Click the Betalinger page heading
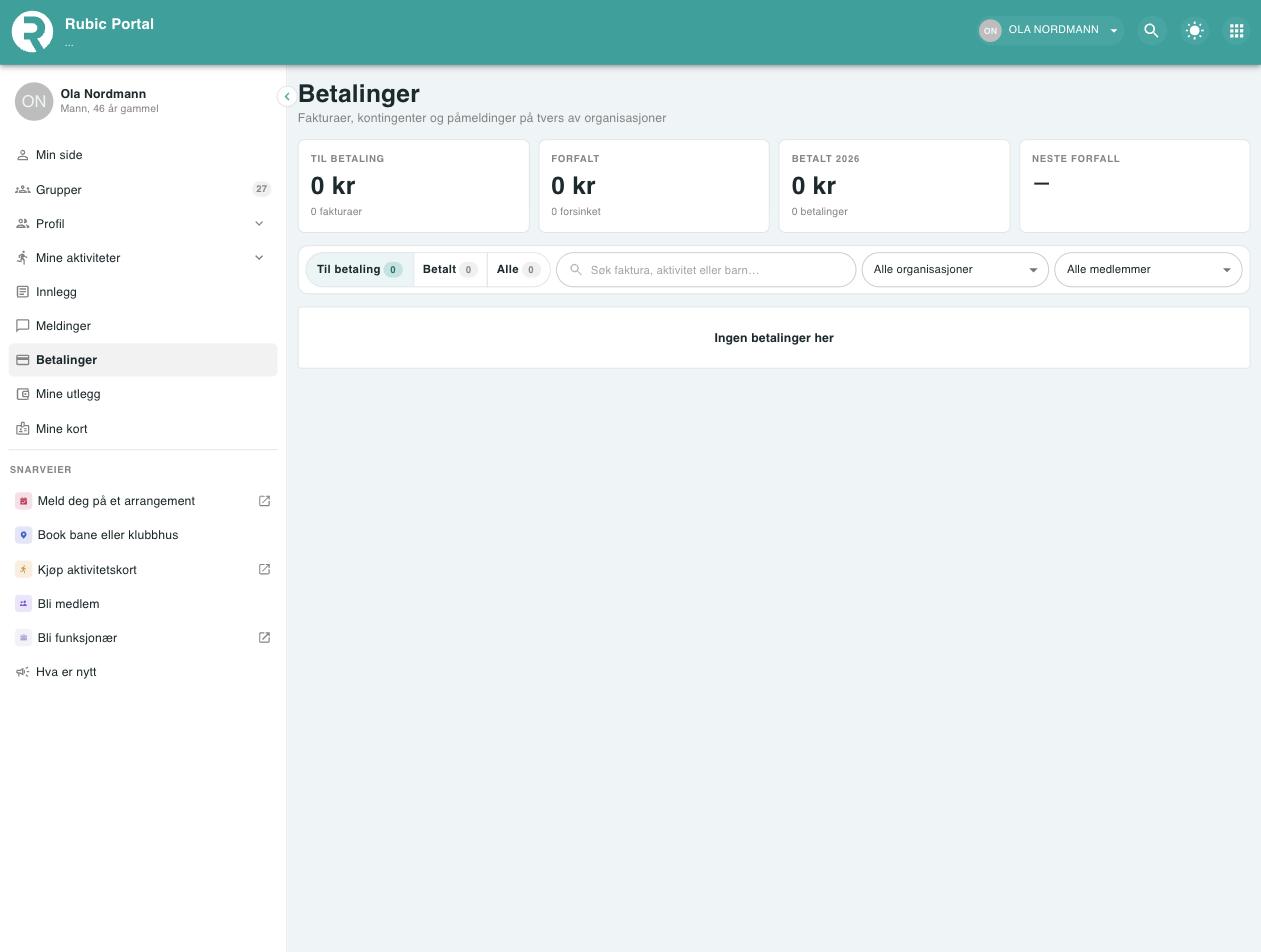The width and height of the screenshot is (1261, 952). coord(359,94)
